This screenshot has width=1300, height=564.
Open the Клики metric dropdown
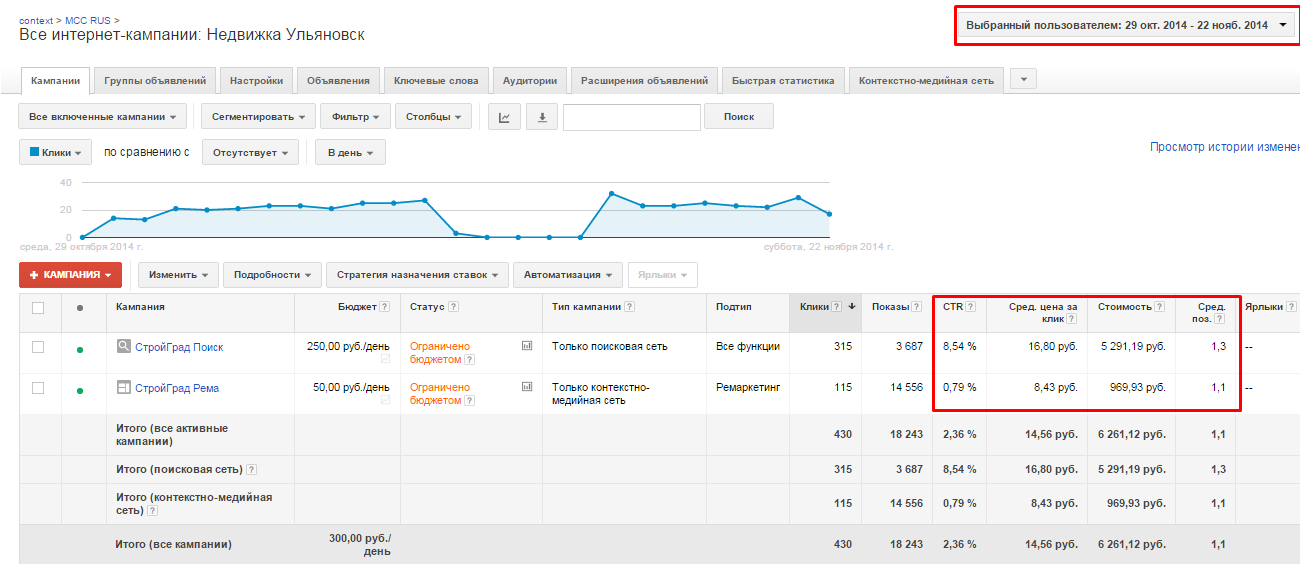(x=56, y=152)
